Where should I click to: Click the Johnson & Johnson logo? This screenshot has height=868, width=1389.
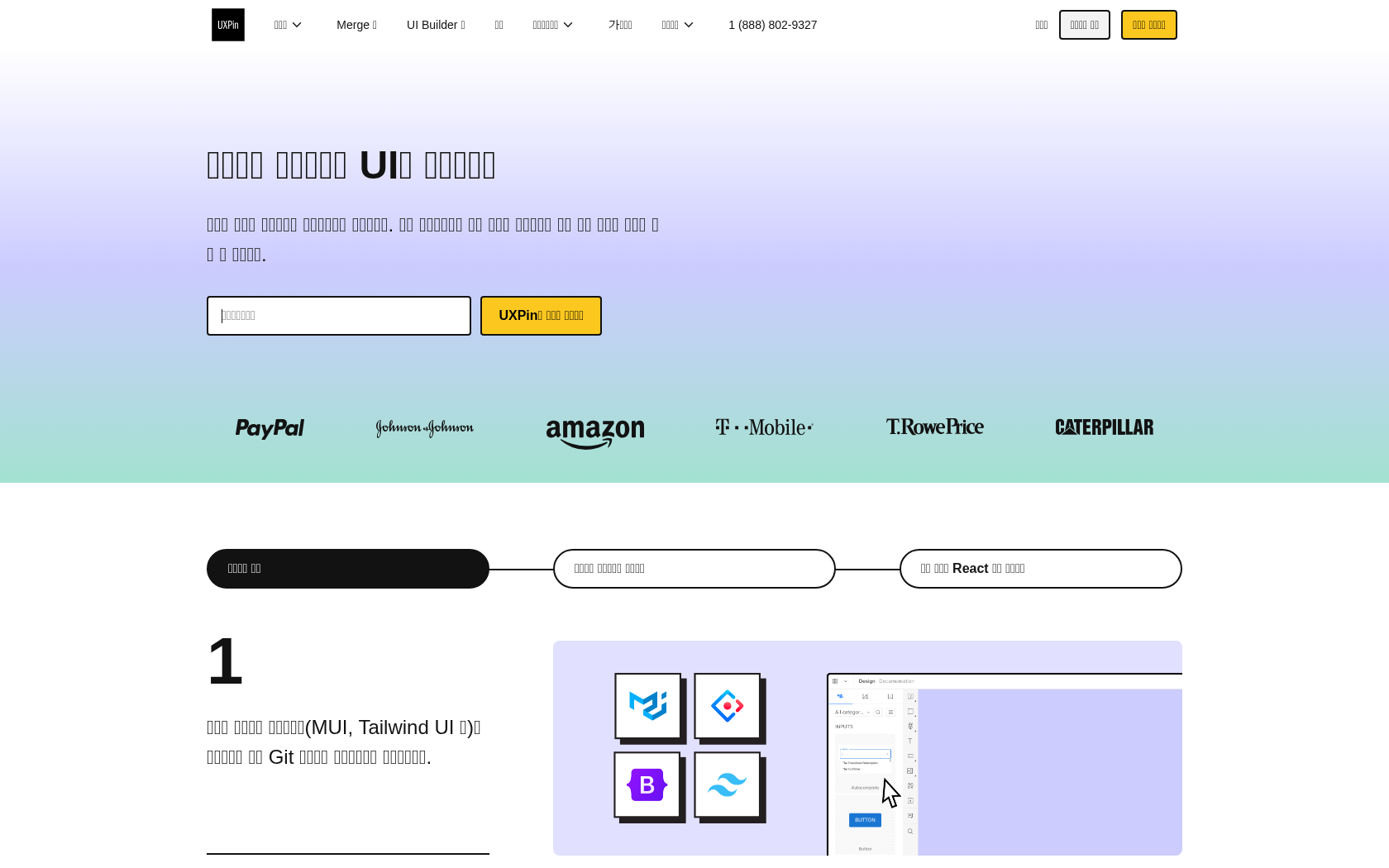pos(425,428)
